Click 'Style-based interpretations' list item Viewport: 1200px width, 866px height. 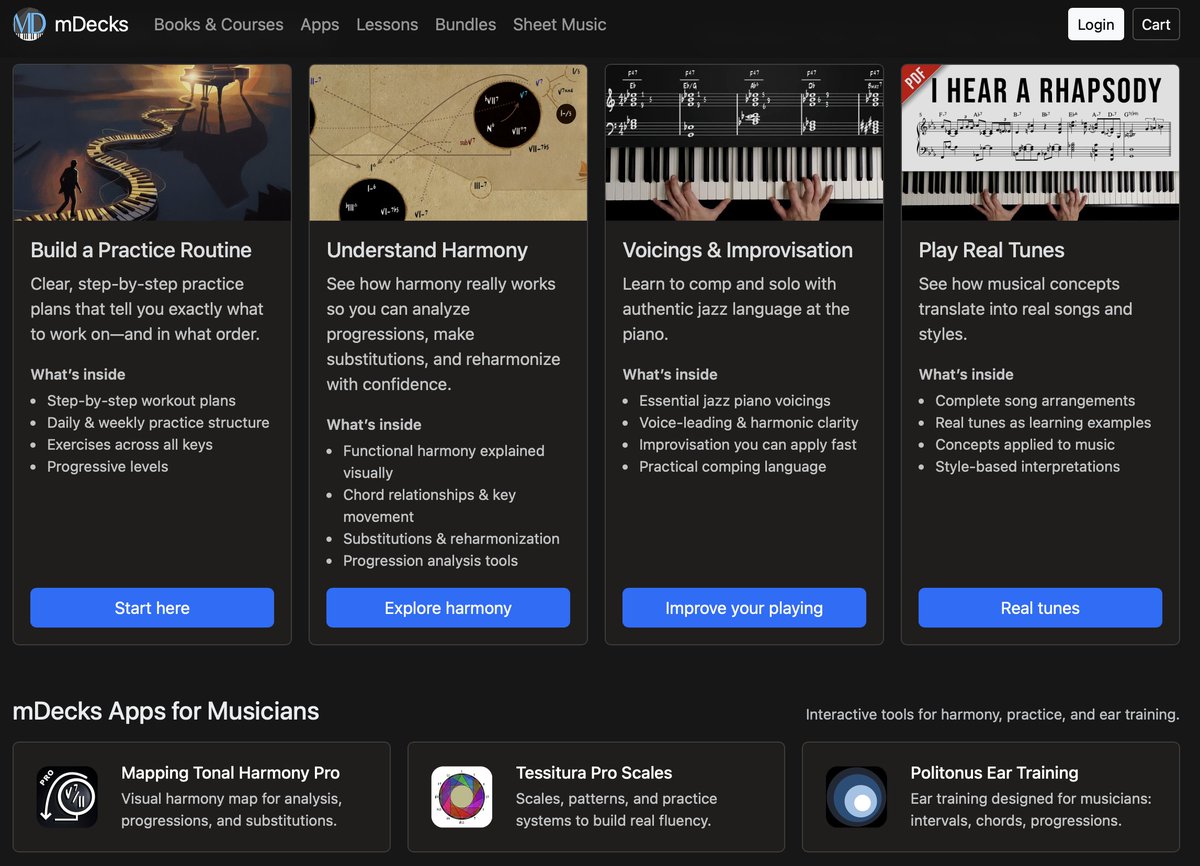click(x=1027, y=466)
